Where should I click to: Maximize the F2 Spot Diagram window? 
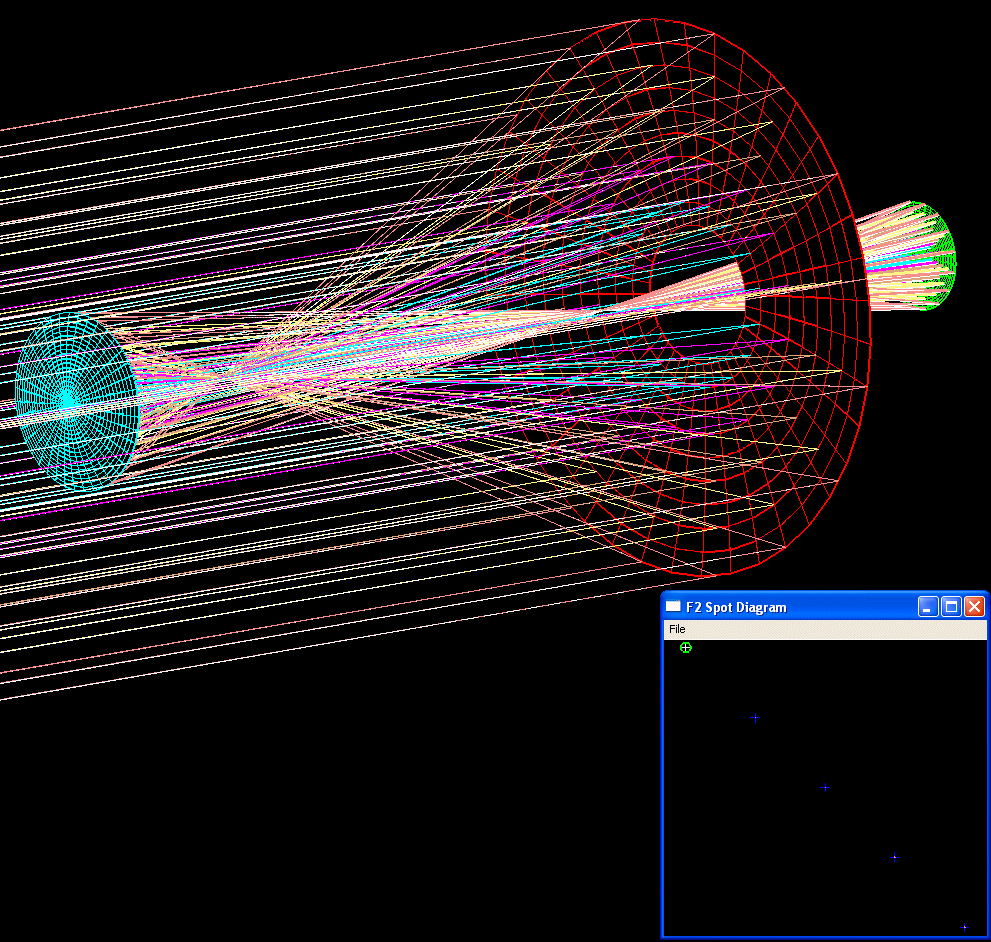point(951,607)
